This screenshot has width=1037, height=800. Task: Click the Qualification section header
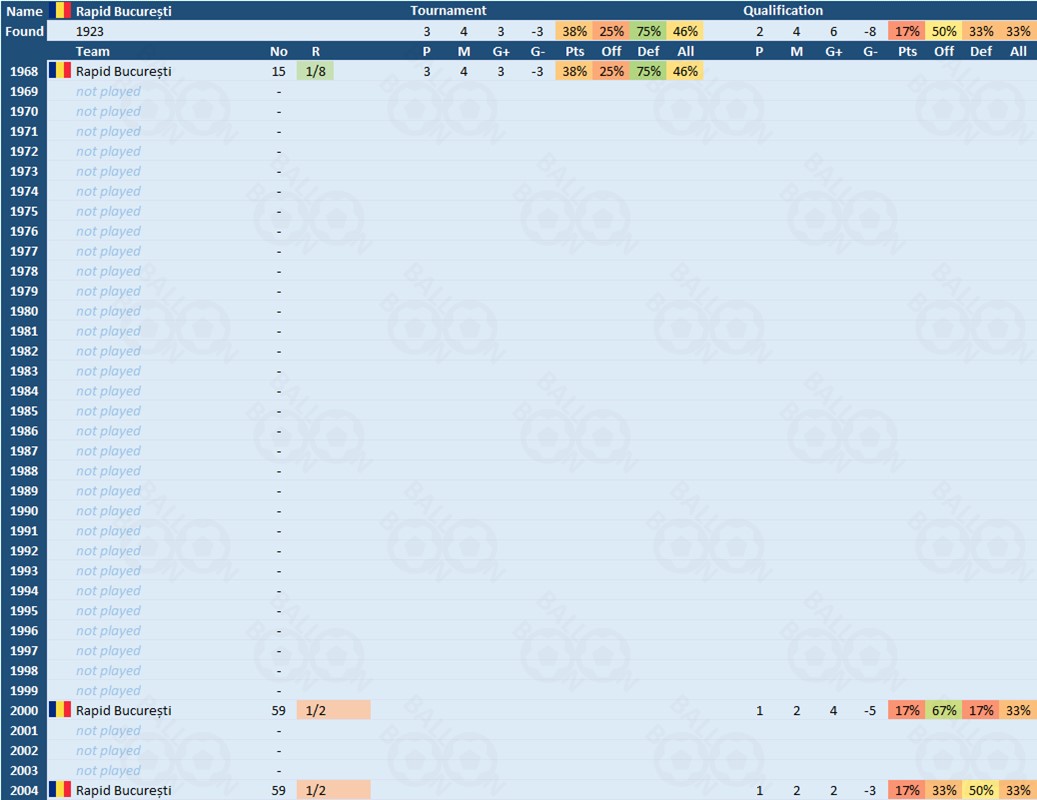pyautogui.click(x=783, y=11)
